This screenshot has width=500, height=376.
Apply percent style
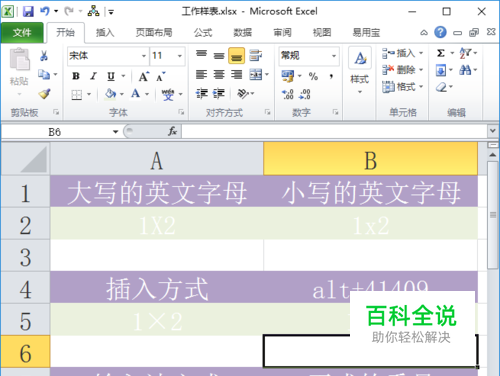click(x=313, y=76)
